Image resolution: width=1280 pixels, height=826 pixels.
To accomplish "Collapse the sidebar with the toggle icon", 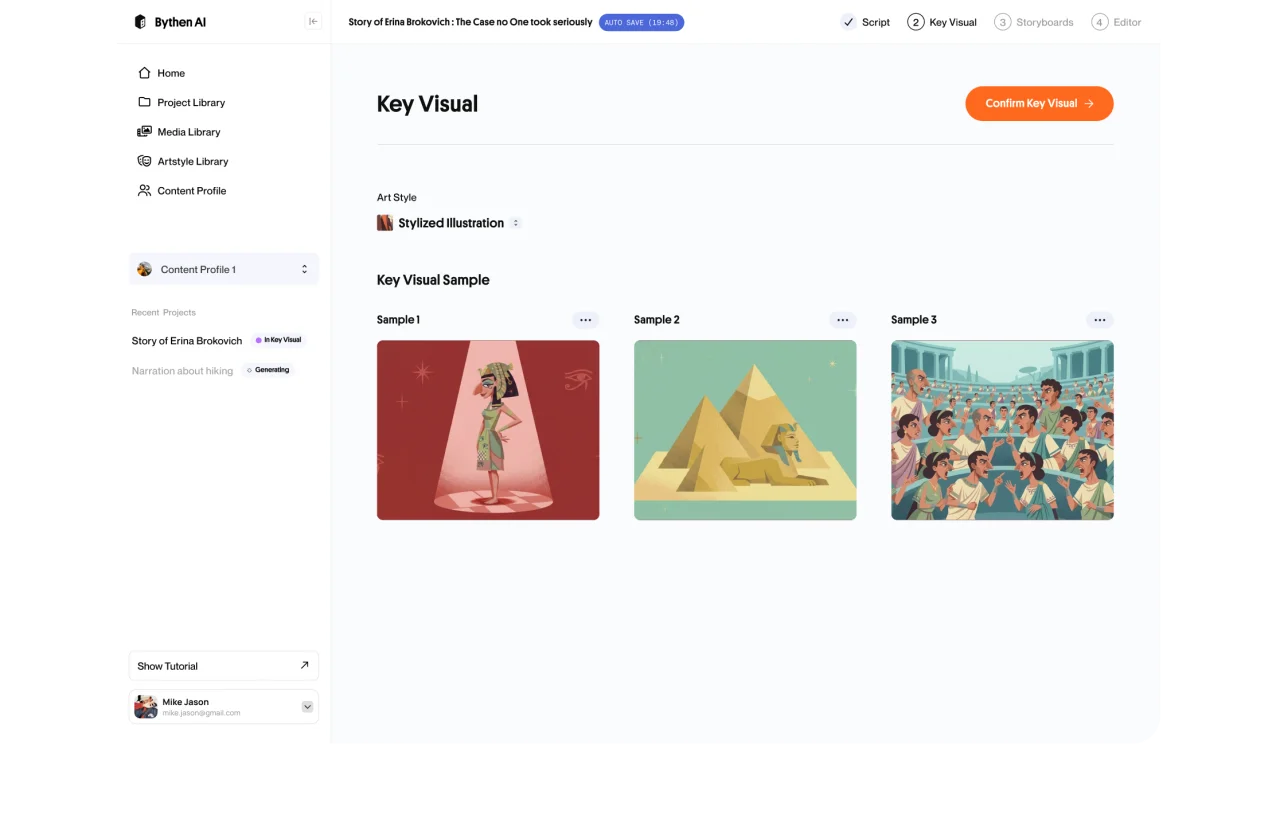I will click(313, 22).
